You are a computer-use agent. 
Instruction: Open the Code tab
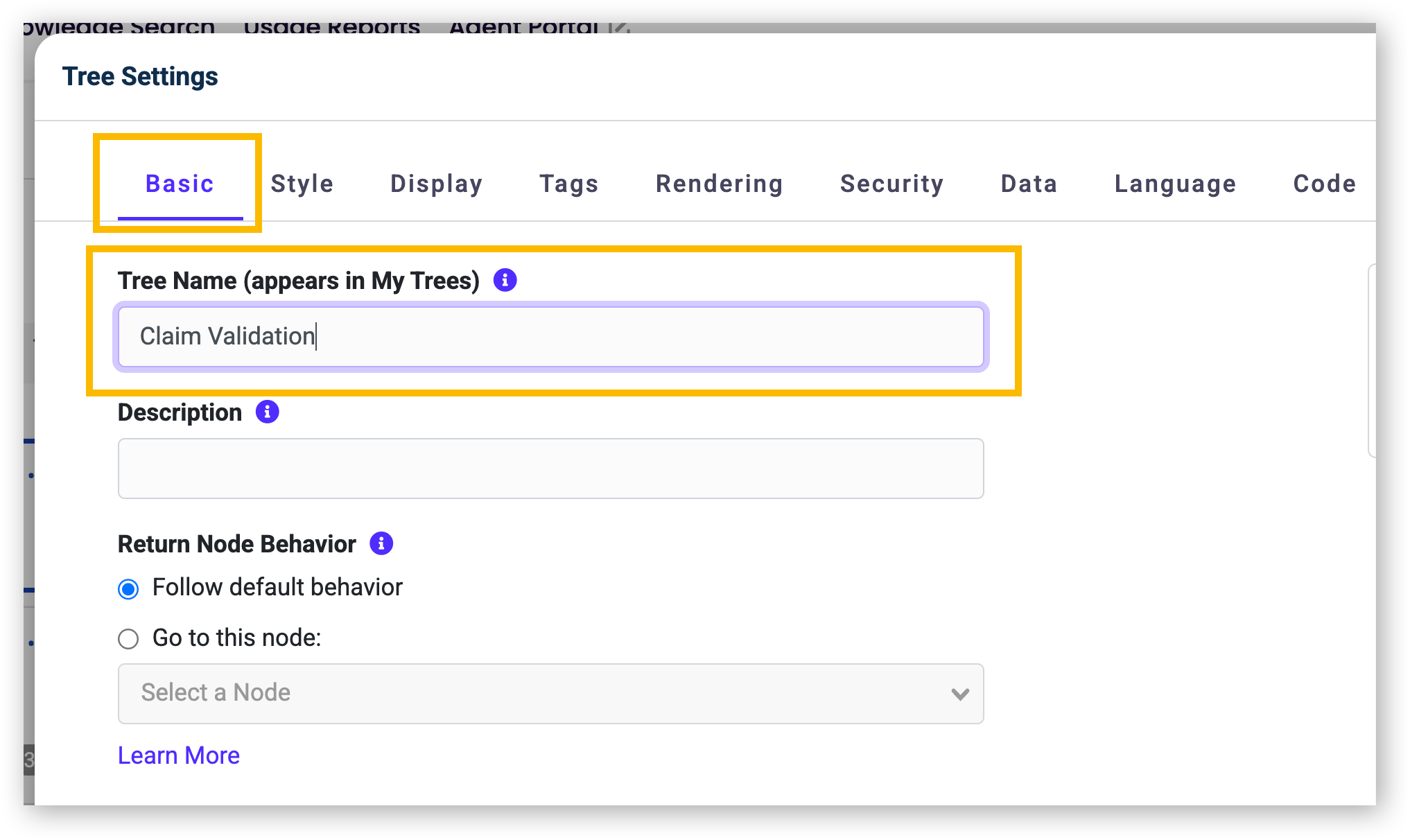coord(1325,184)
